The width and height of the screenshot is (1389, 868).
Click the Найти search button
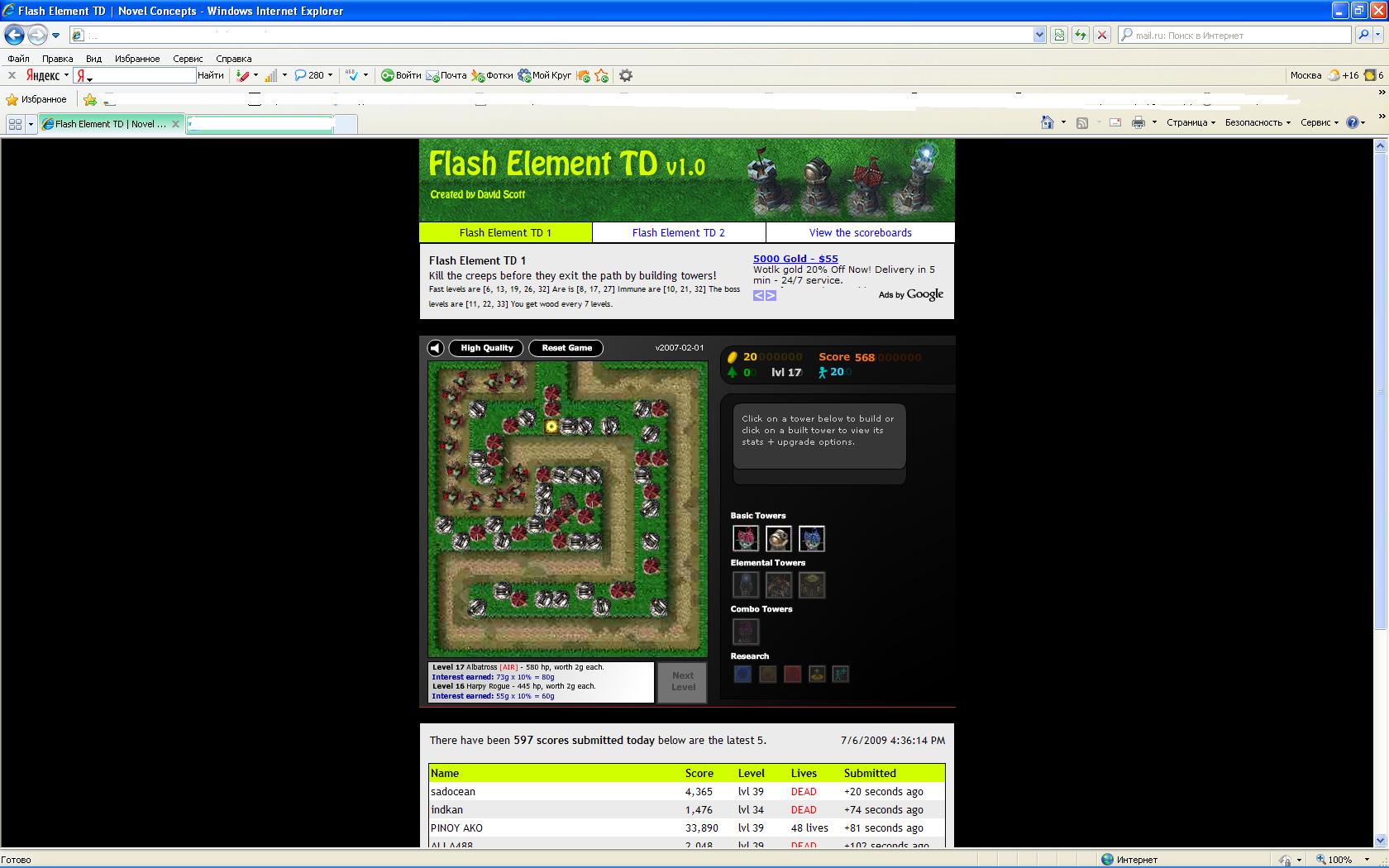pyautogui.click(x=211, y=75)
